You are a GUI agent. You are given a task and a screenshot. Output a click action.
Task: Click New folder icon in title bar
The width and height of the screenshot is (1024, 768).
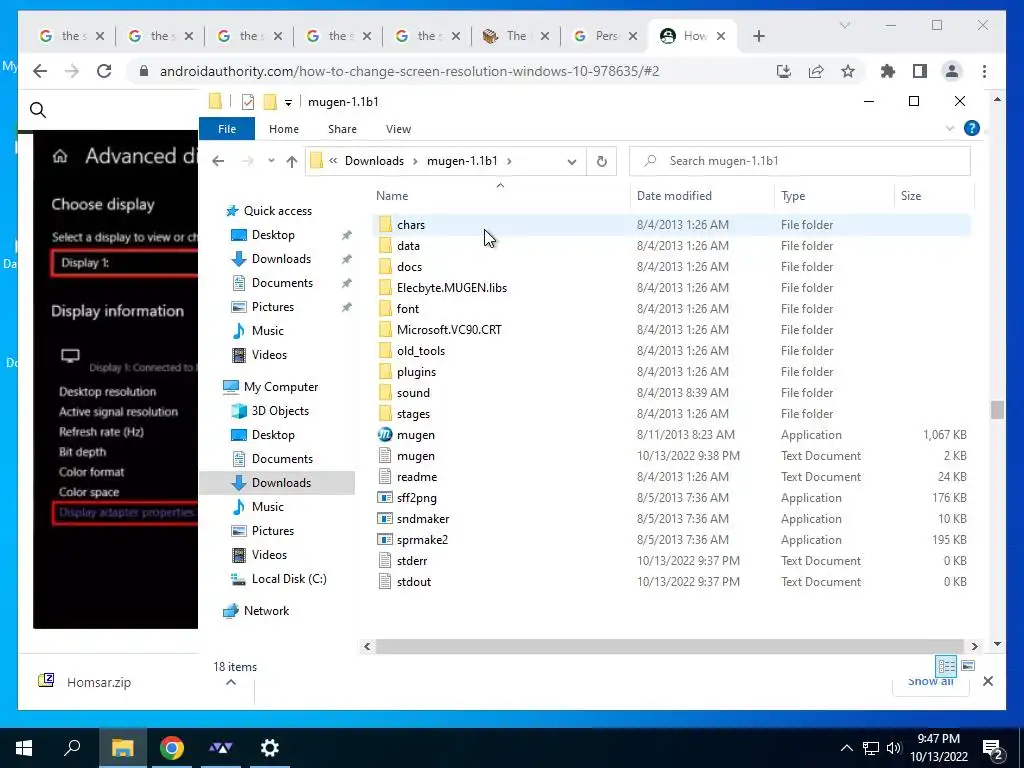tap(270, 102)
